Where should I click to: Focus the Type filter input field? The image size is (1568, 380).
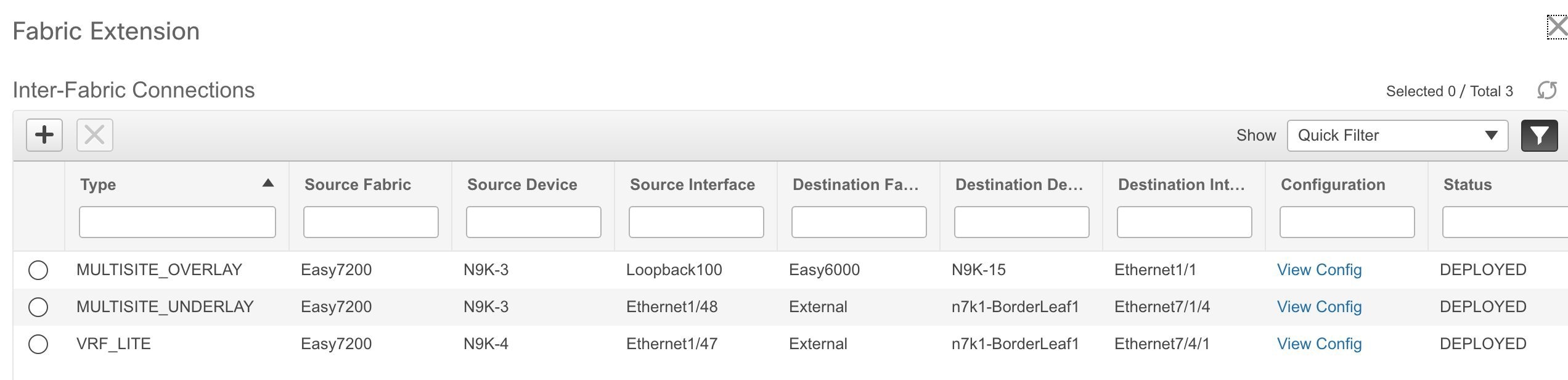pos(178,222)
